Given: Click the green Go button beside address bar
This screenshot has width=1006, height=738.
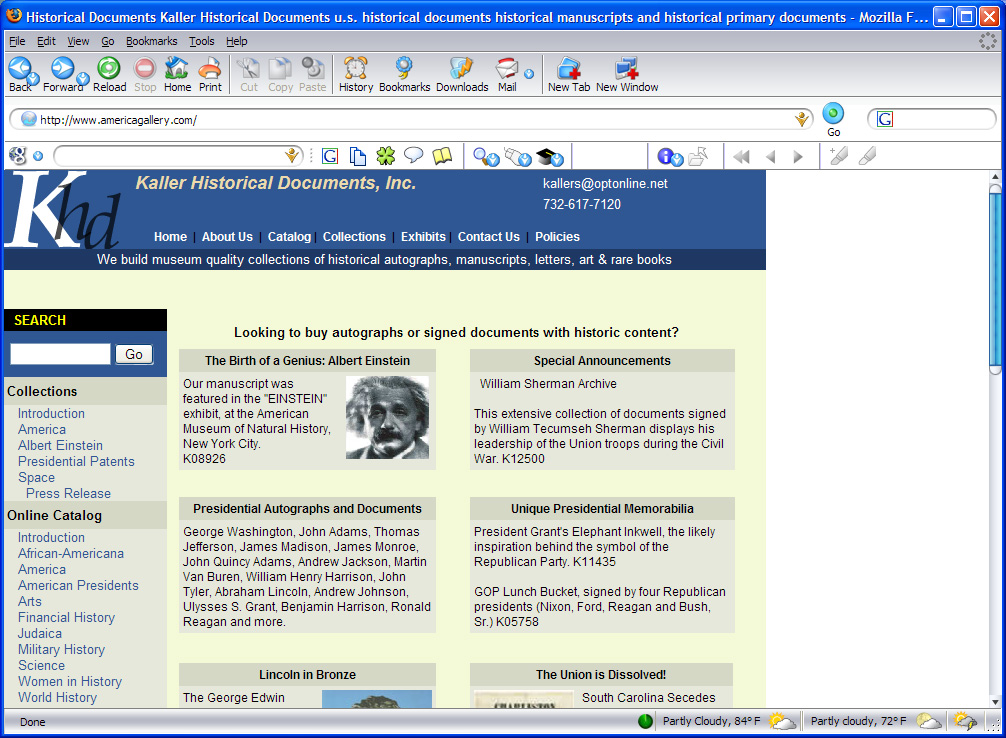Looking at the screenshot, I should click(833, 114).
